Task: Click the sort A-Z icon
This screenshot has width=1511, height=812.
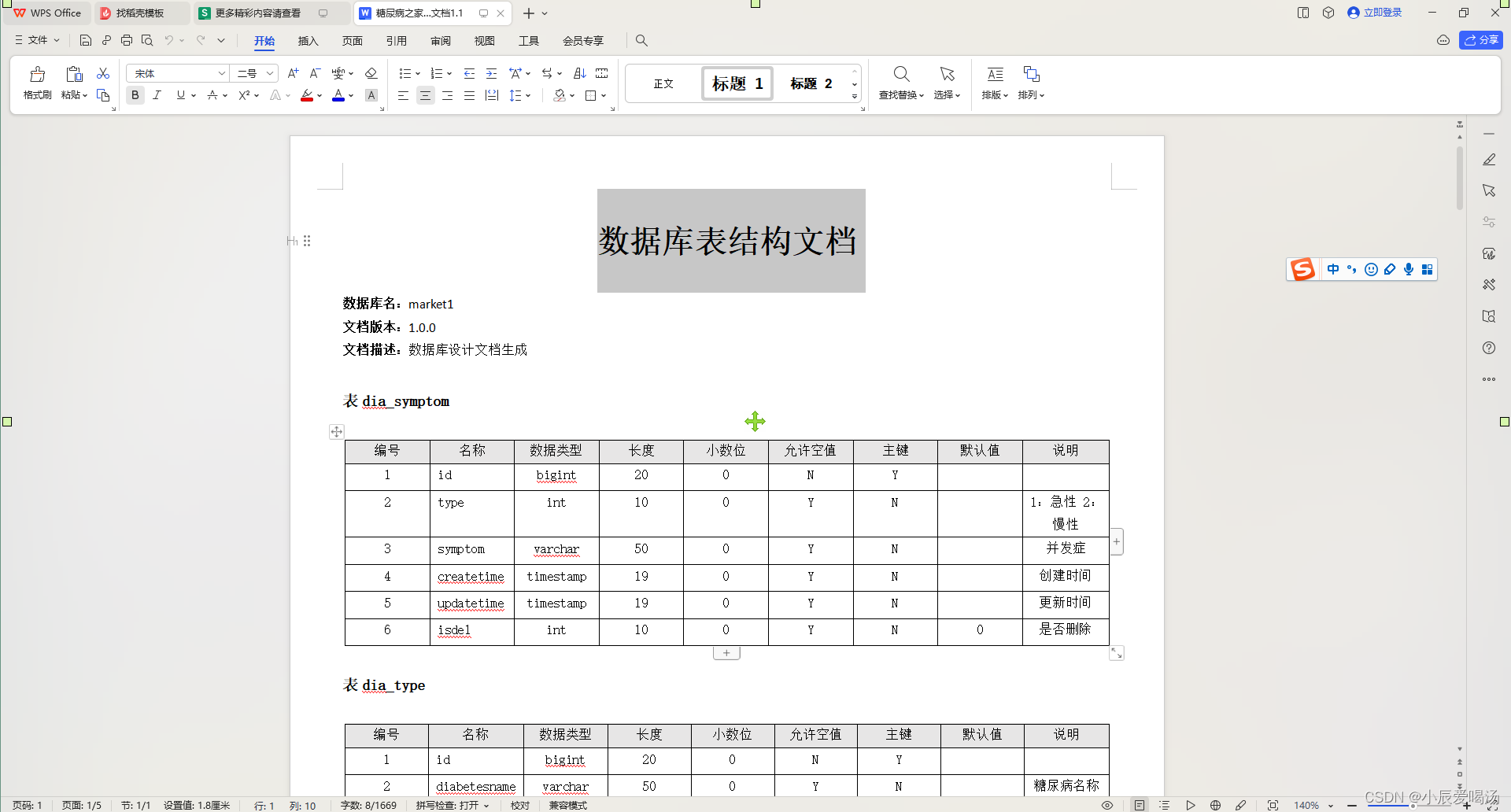Action: 580,73
